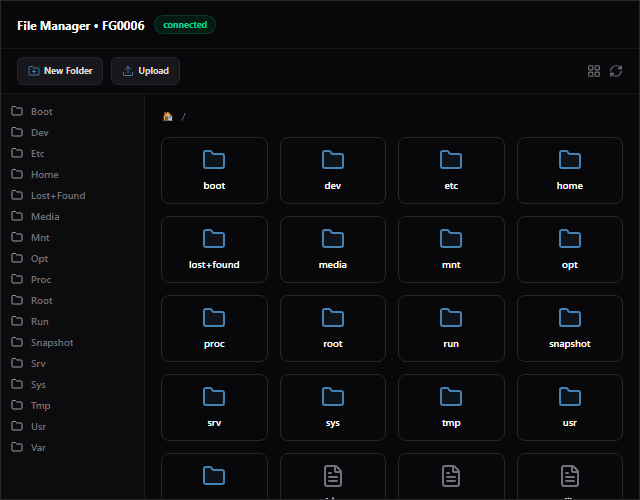640x500 pixels.
Task: Open the srv folder card
Action: tap(214, 407)
